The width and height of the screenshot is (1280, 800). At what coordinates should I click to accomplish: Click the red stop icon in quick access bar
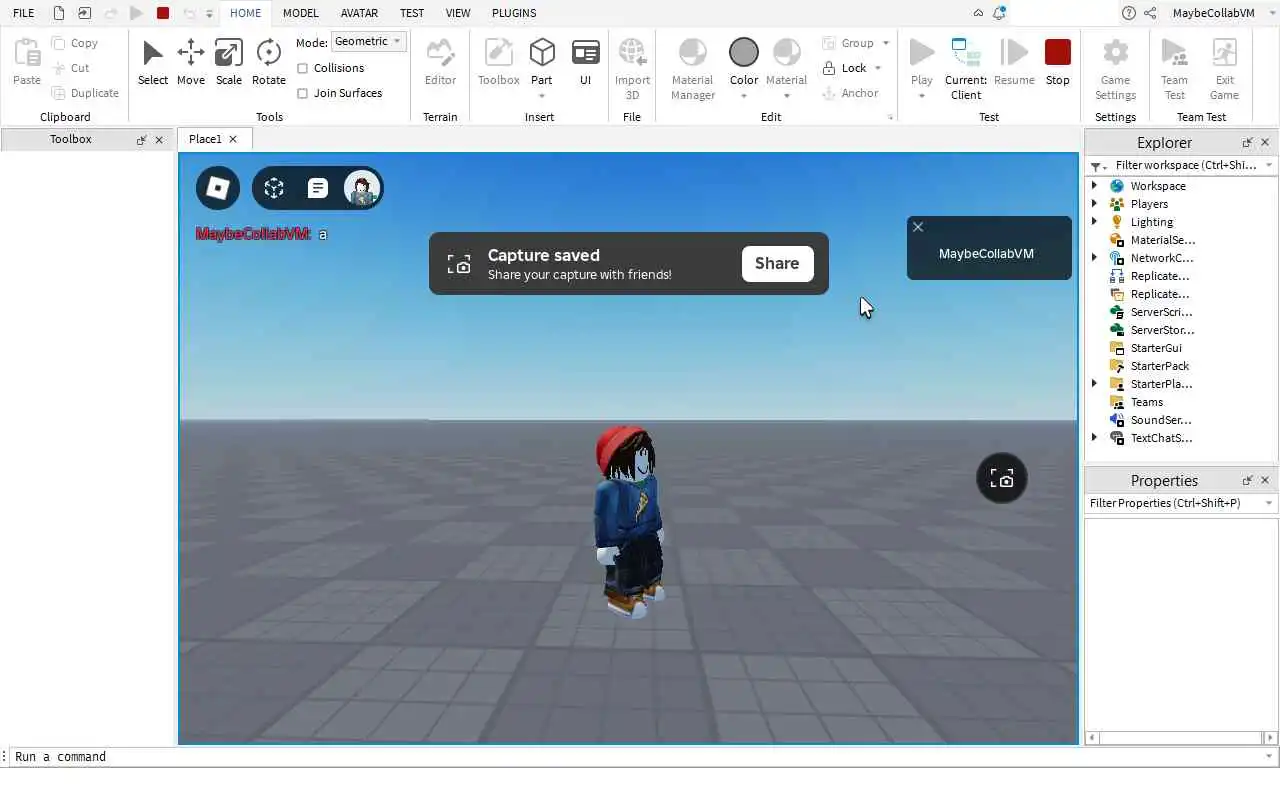[x=163, y=13]
